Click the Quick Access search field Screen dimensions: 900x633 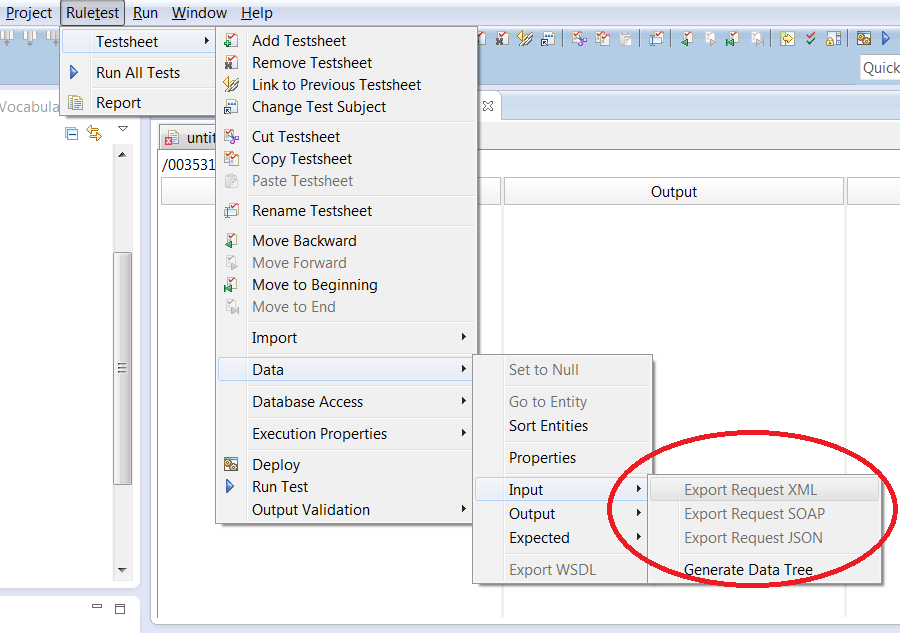pyautogui.click(x=880, y=68)
